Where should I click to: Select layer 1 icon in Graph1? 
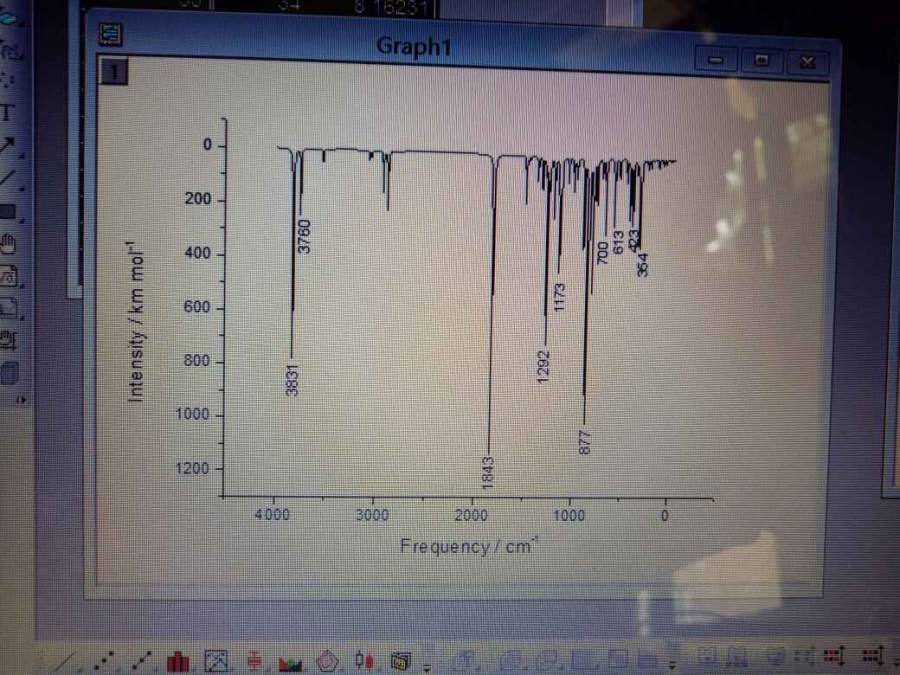pyautogui.click(x=114, y=72)
